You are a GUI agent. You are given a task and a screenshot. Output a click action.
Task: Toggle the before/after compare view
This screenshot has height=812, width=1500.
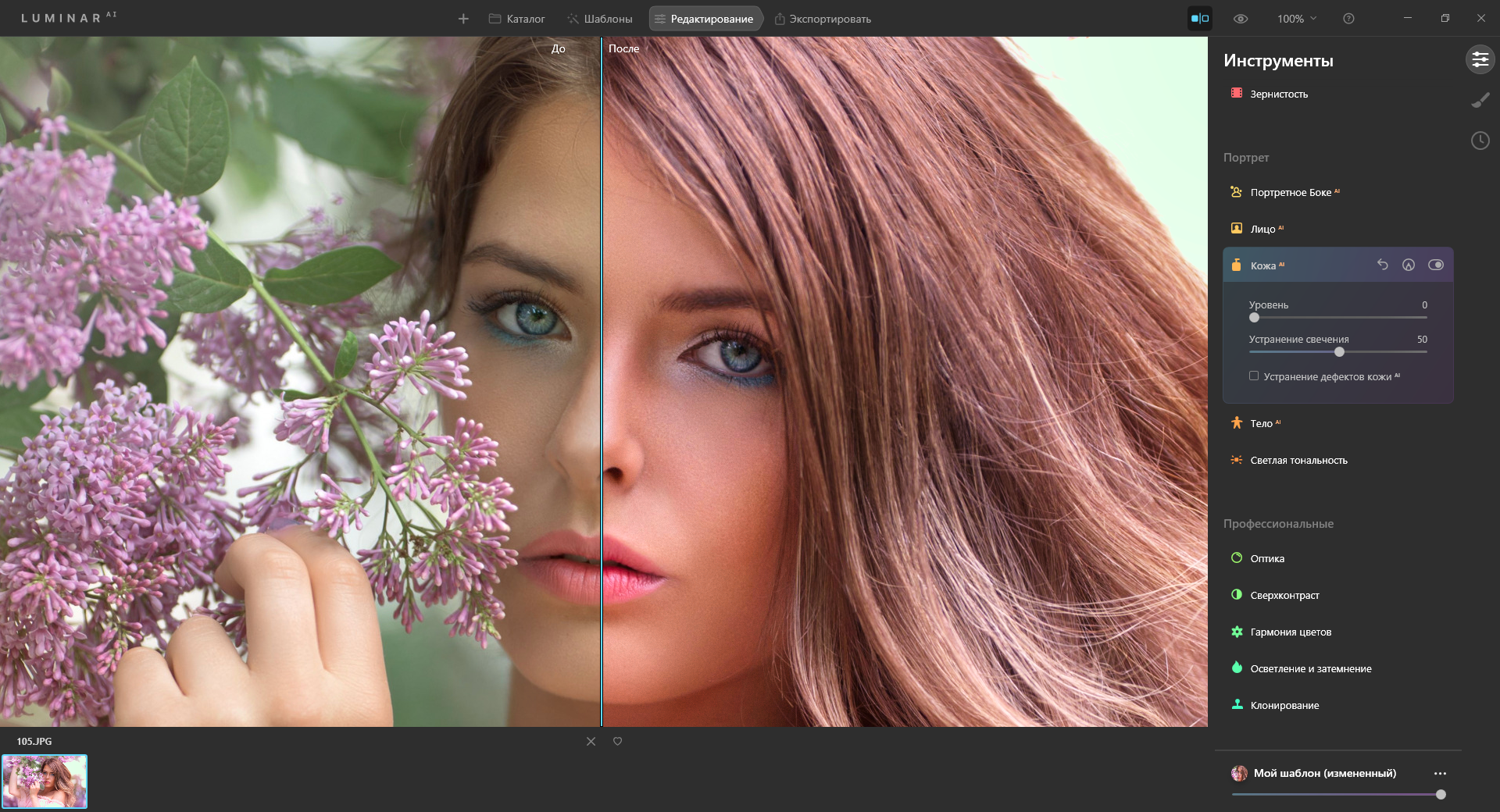(1200, 19)
